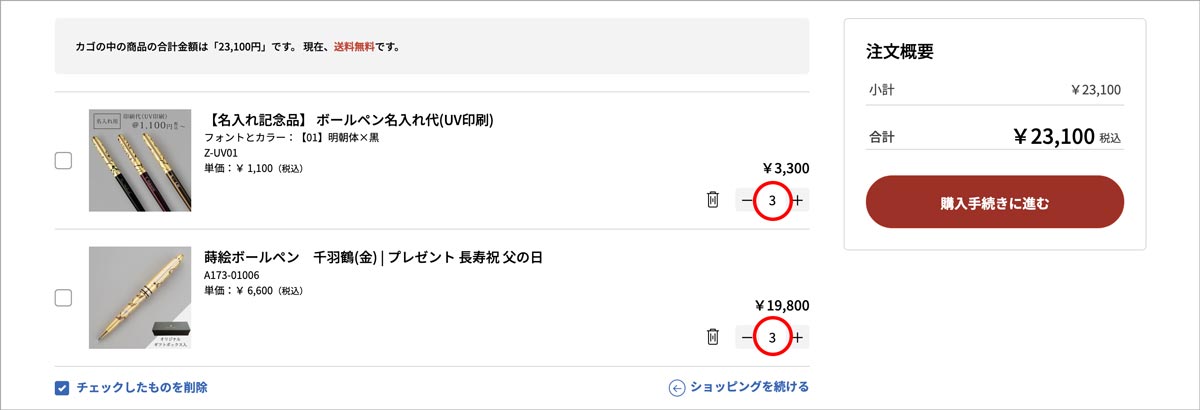The height and width of the screenshot is (410, 1200).
Task: Click 購入手続きに進む checkout button
Action: click(995, 202)
